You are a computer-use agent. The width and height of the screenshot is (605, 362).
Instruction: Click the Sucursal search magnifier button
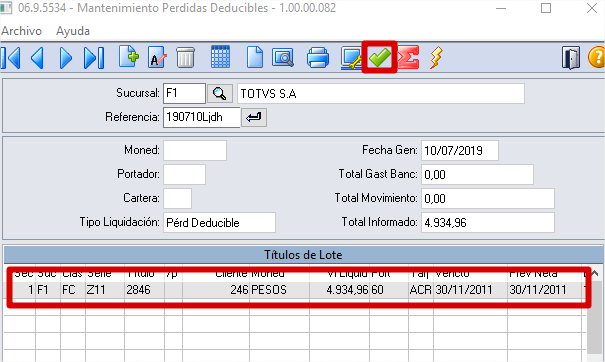click(x=220, y=93)
